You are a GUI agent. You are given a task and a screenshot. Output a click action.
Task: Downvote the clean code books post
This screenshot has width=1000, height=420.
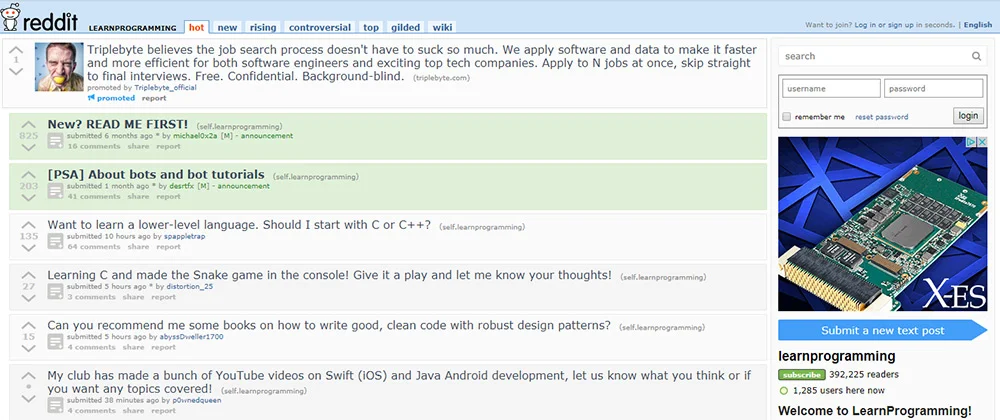(29, 348)
